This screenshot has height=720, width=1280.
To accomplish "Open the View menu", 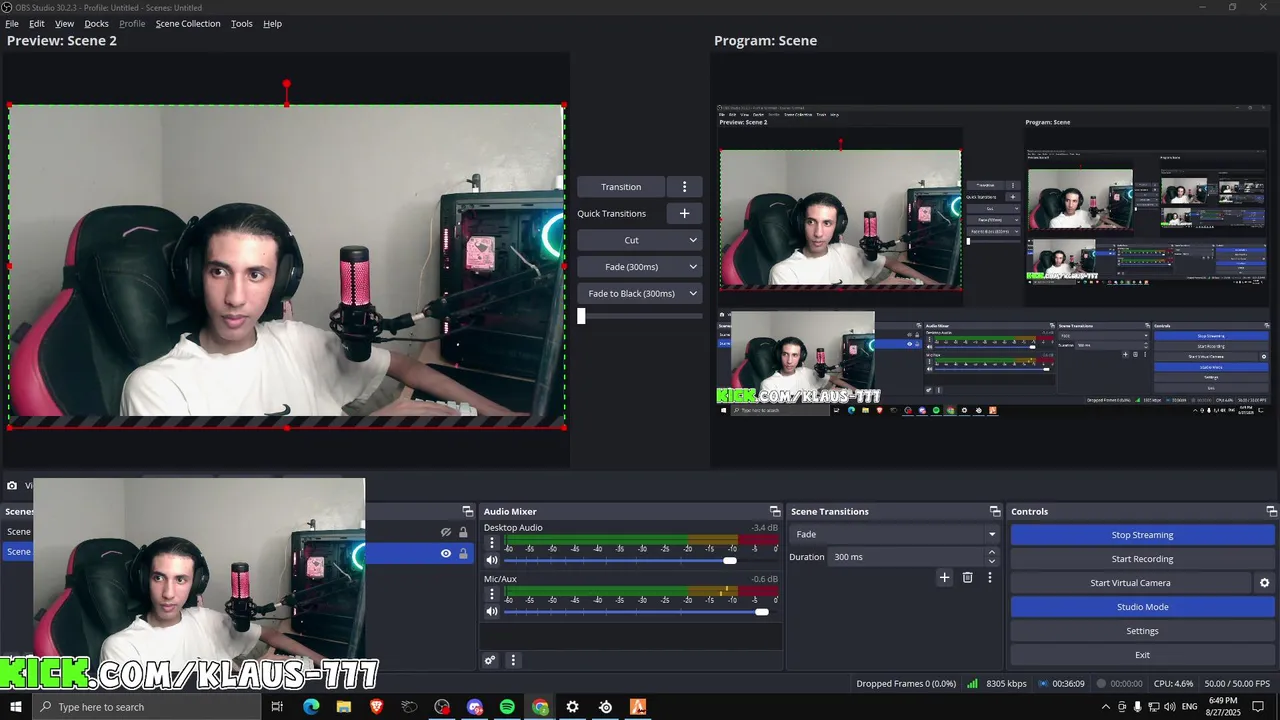I will 64,24.
